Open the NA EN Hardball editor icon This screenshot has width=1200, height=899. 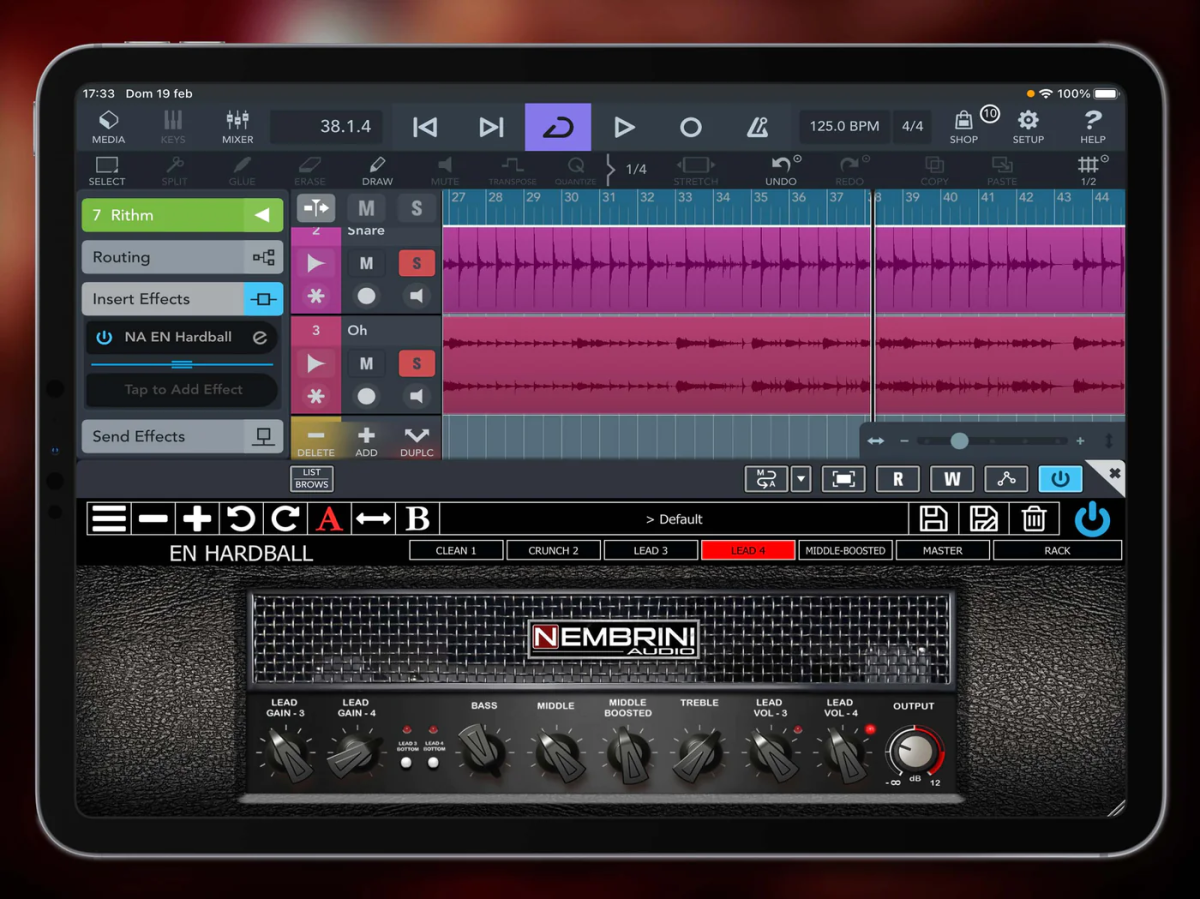coord(260,337)
